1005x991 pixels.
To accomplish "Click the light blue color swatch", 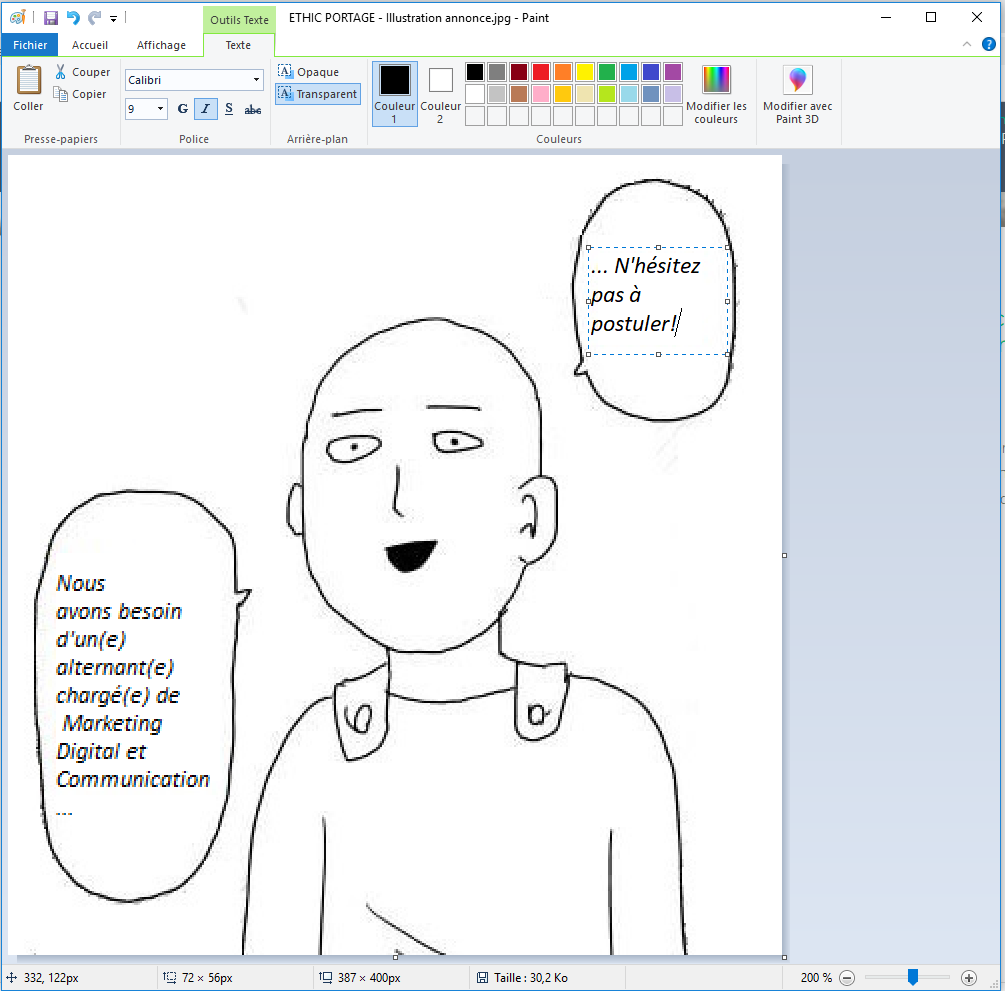I will pyautogui.click(x=629, y=94).
